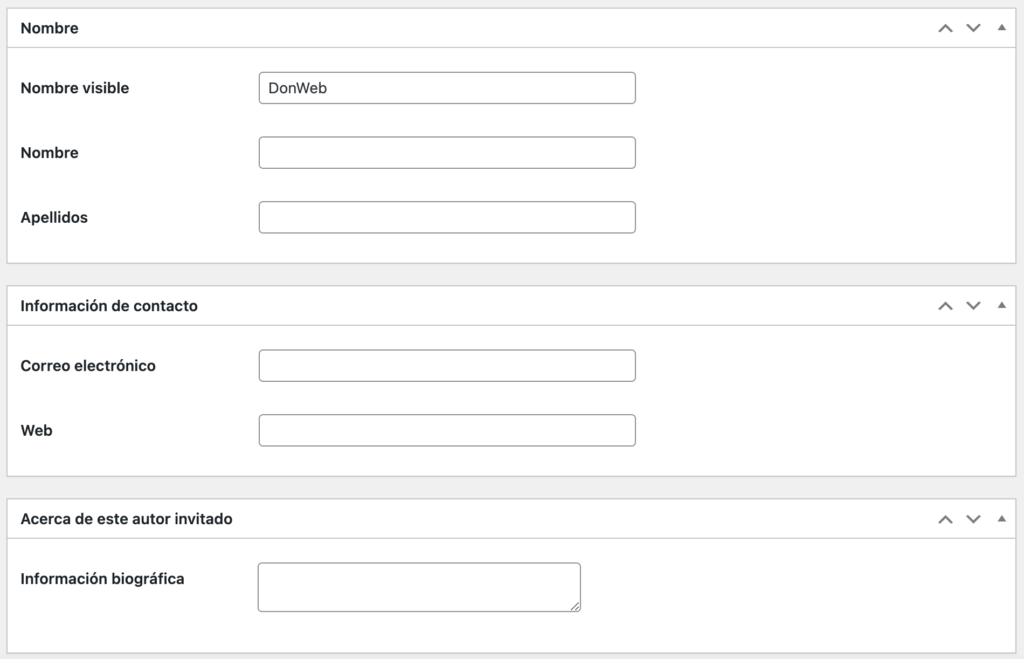Image resolution: width=1024 pixels, height=659 pixels.
Task: Click the move-up arrow on Acerca de este autor invitado
Action: 944,519
